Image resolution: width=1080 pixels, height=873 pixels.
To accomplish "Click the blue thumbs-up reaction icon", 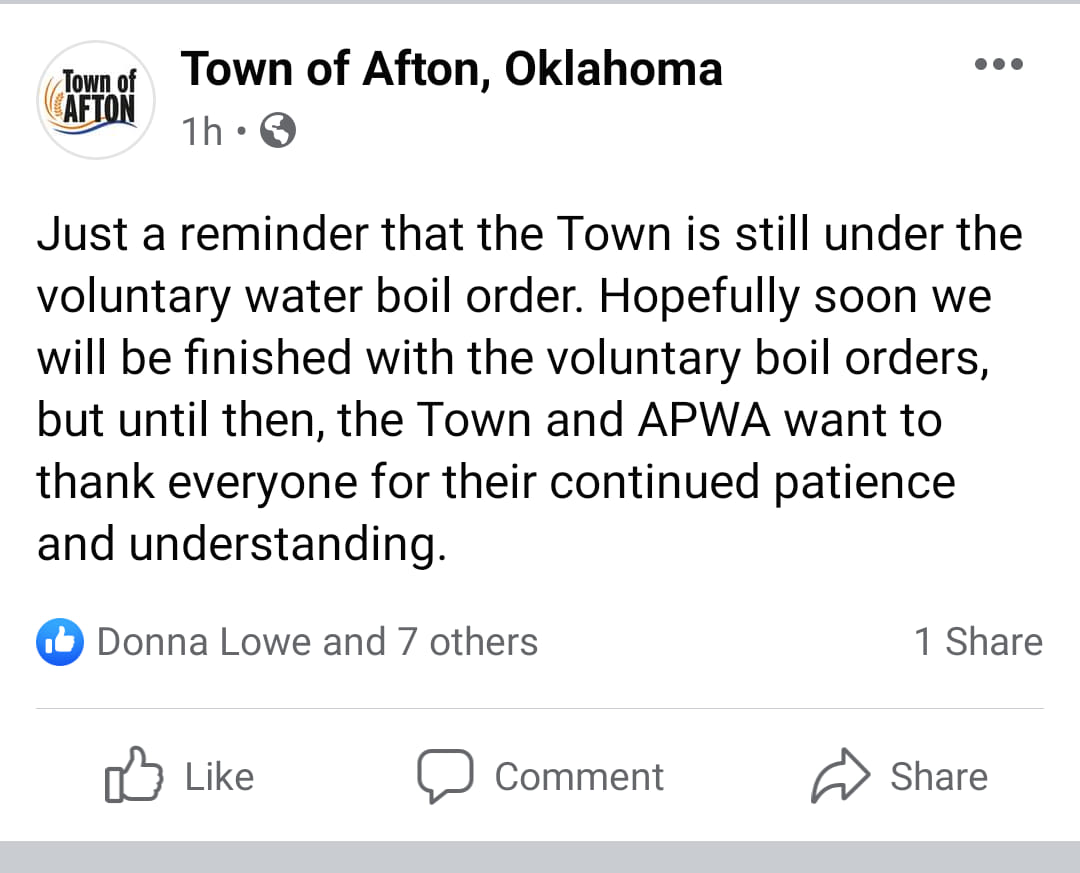I will (60, 642).
